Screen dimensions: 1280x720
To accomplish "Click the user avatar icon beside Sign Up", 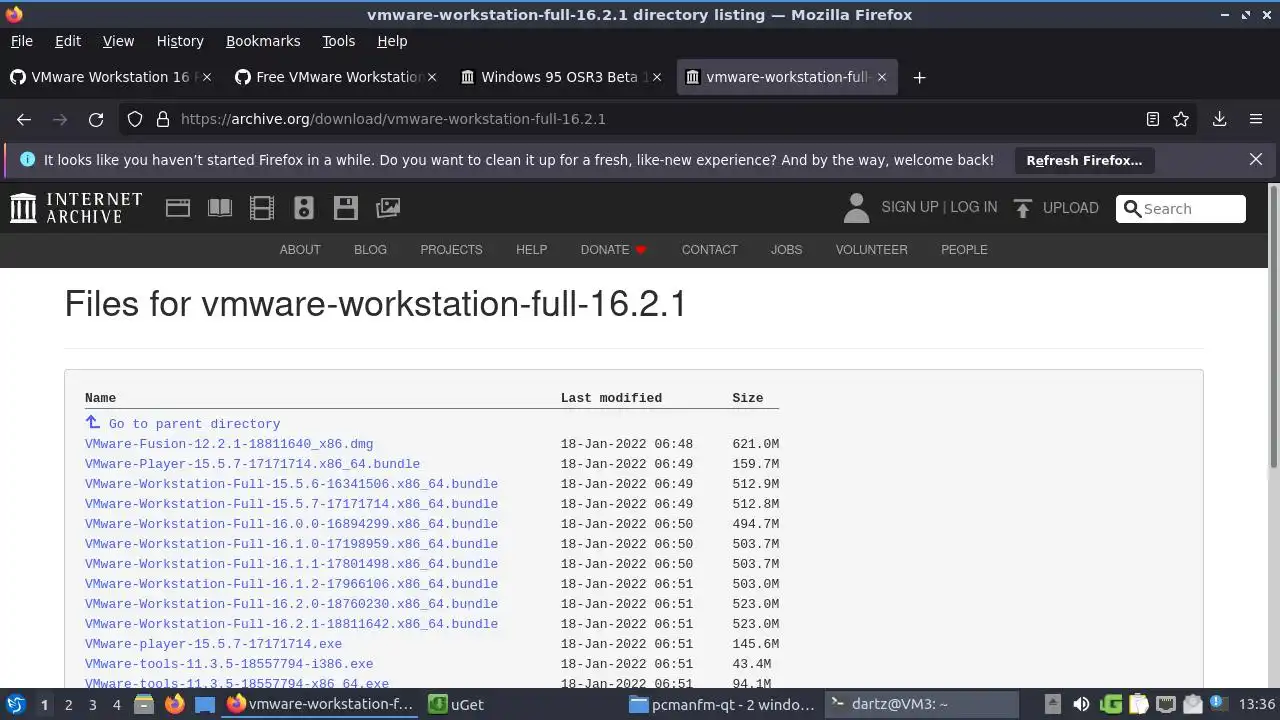I will click(856, 208).
